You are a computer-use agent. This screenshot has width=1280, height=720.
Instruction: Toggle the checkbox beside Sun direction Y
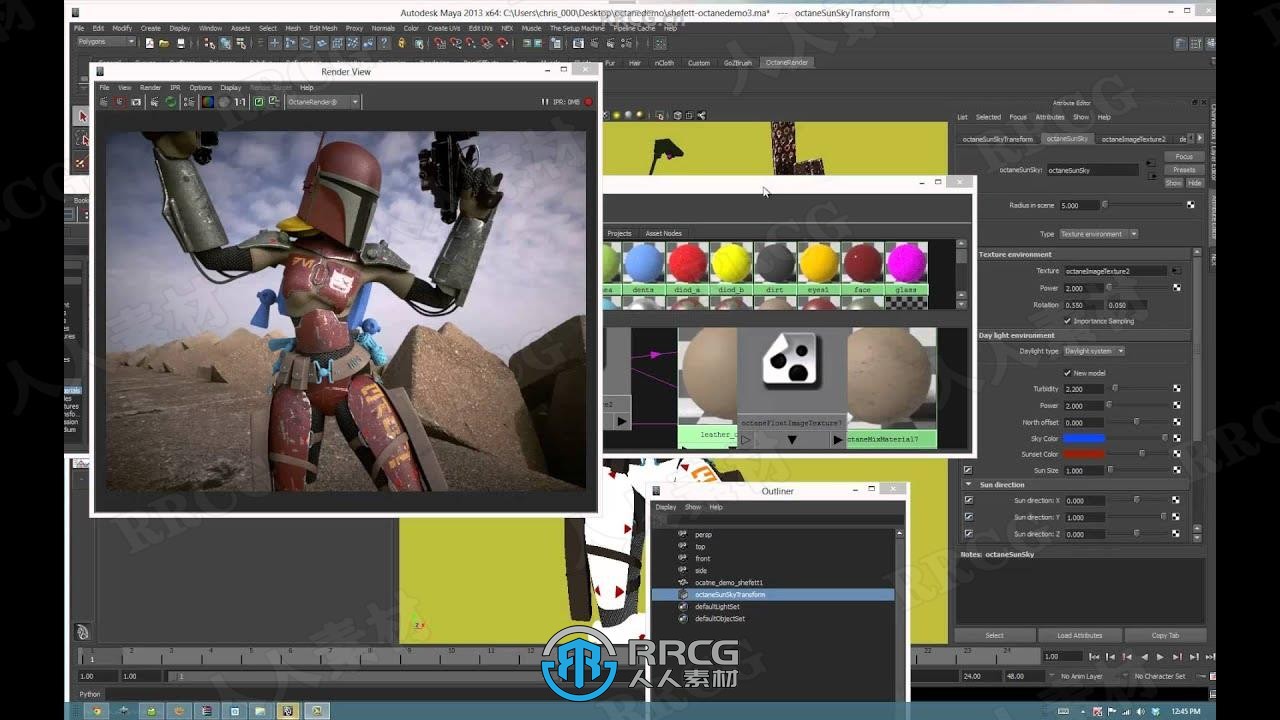tap(968, 517)
